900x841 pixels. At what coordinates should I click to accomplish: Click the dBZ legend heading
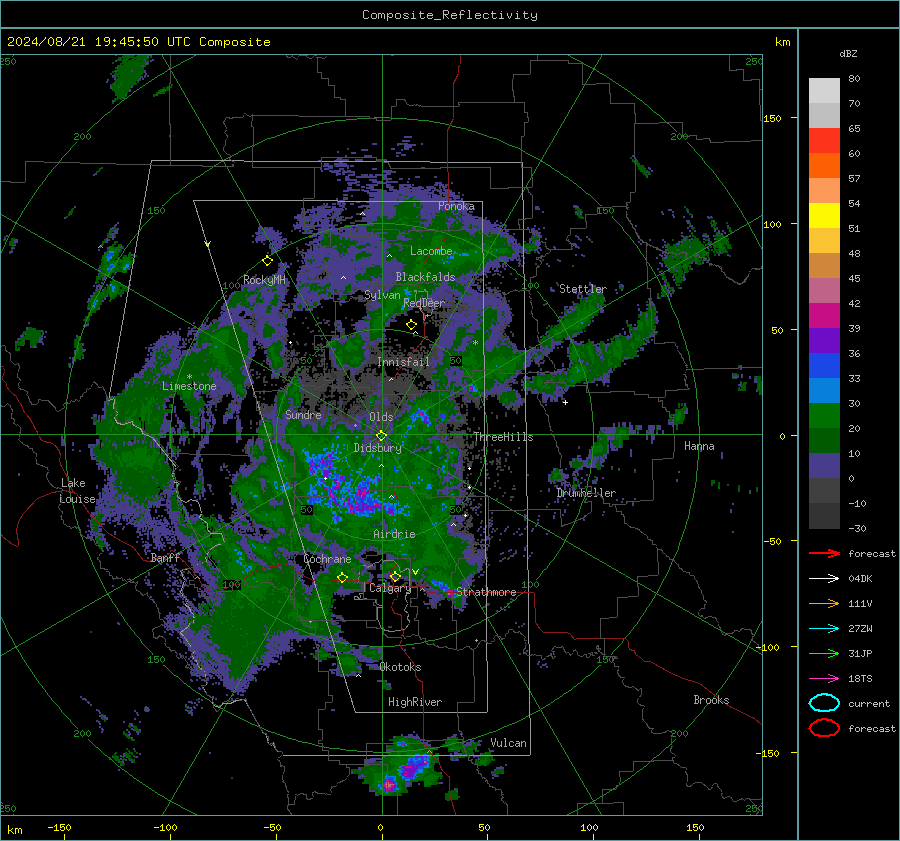click(x=848, y=53)
